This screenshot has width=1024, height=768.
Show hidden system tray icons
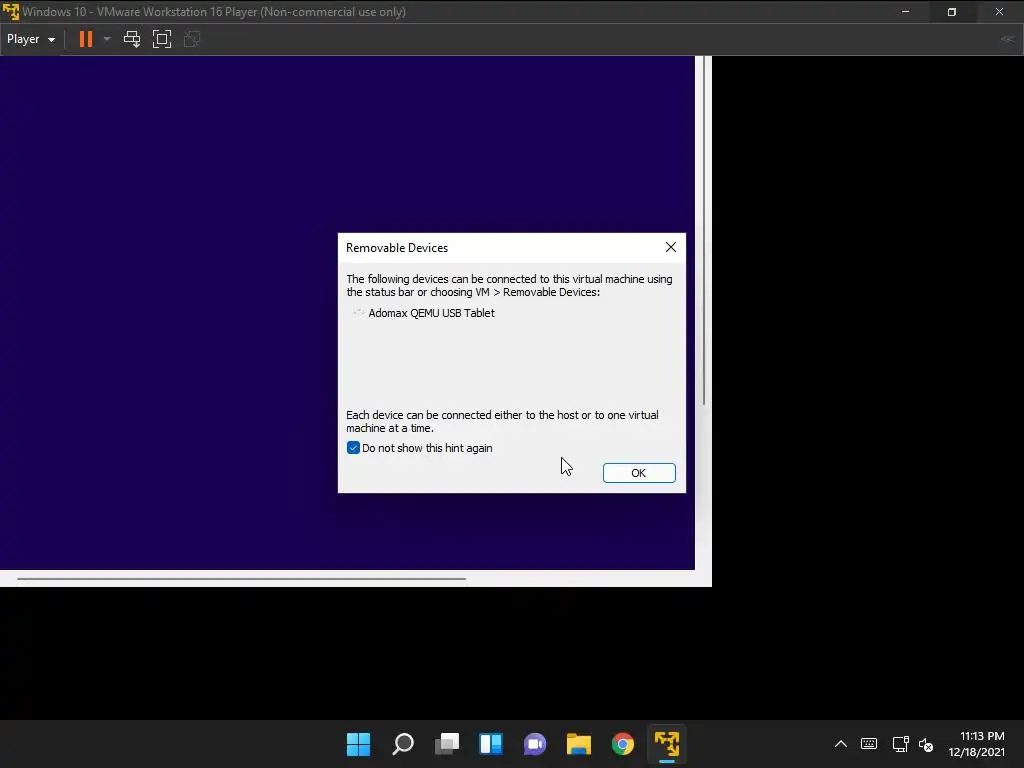pos(841,744)
